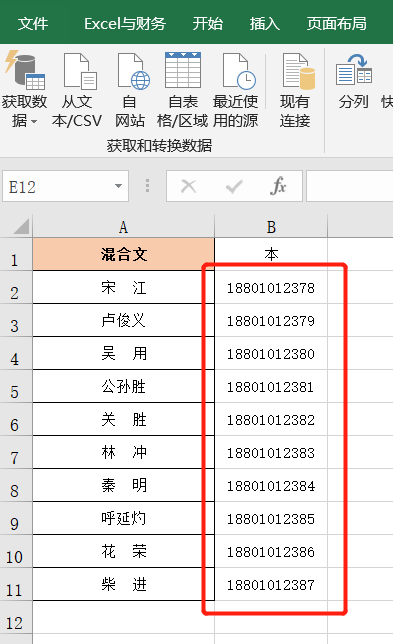This screenshot has height=644, width=393.
Task: Click the header cell 混合文
Action: 123,254
